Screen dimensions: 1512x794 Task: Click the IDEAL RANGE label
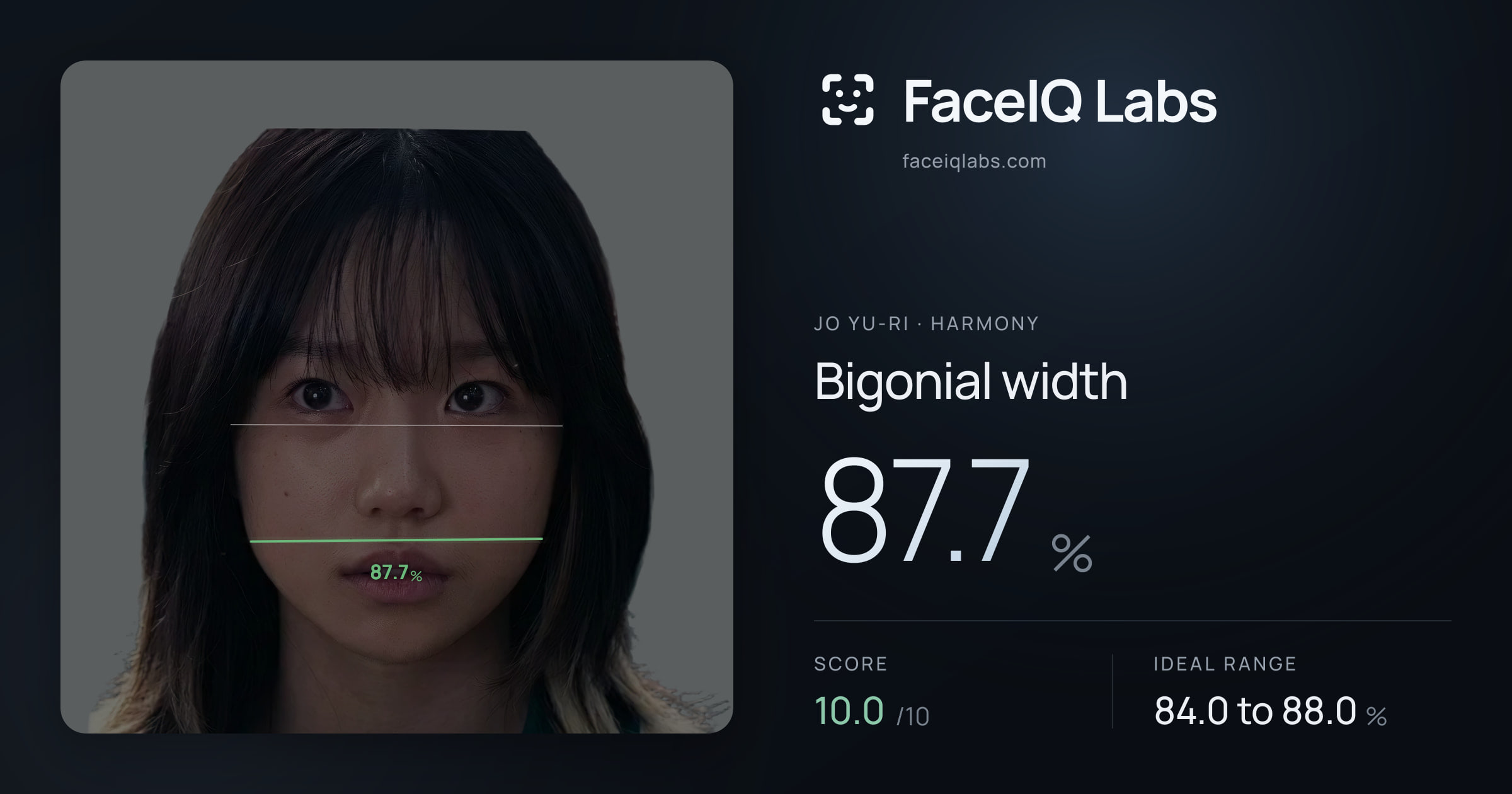point(1225,664)
